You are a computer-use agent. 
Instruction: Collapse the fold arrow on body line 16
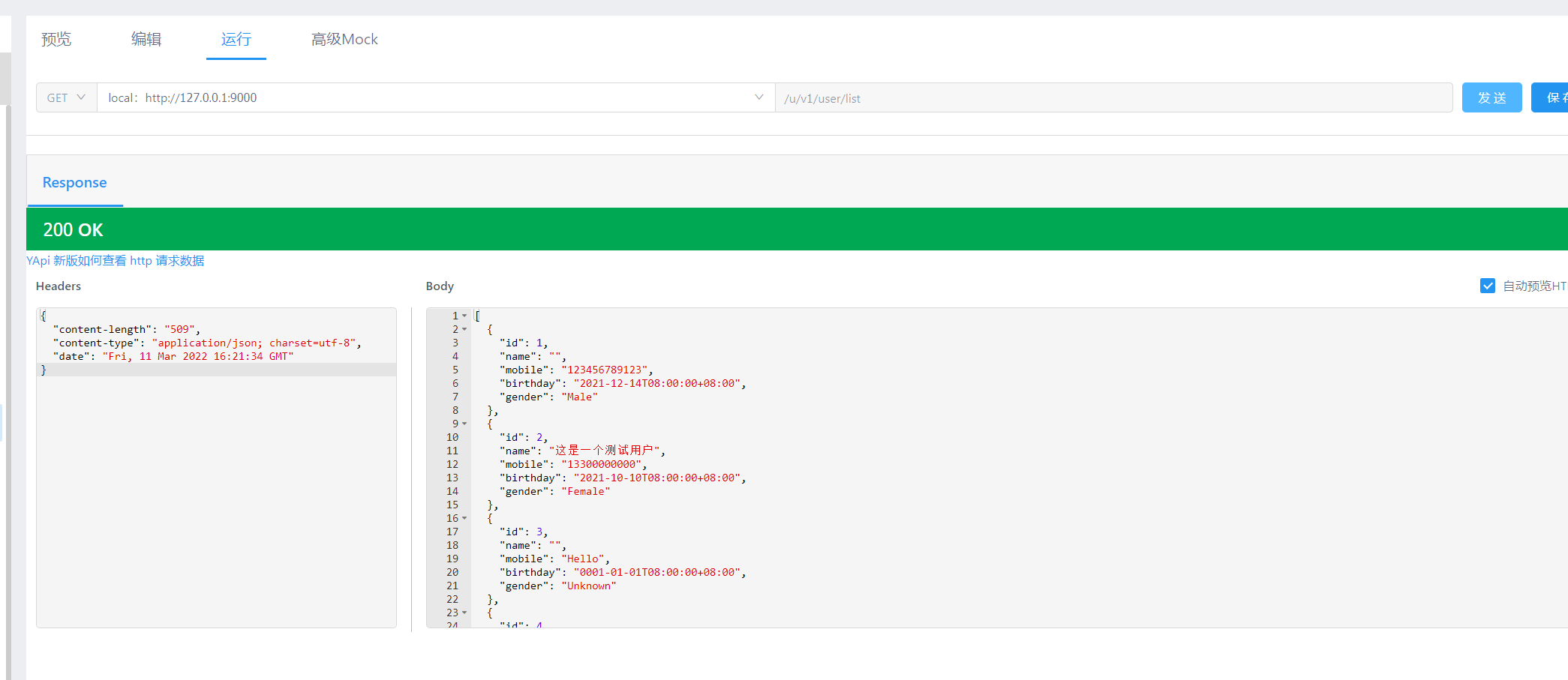pyautogui.click(x=464, y=518)
